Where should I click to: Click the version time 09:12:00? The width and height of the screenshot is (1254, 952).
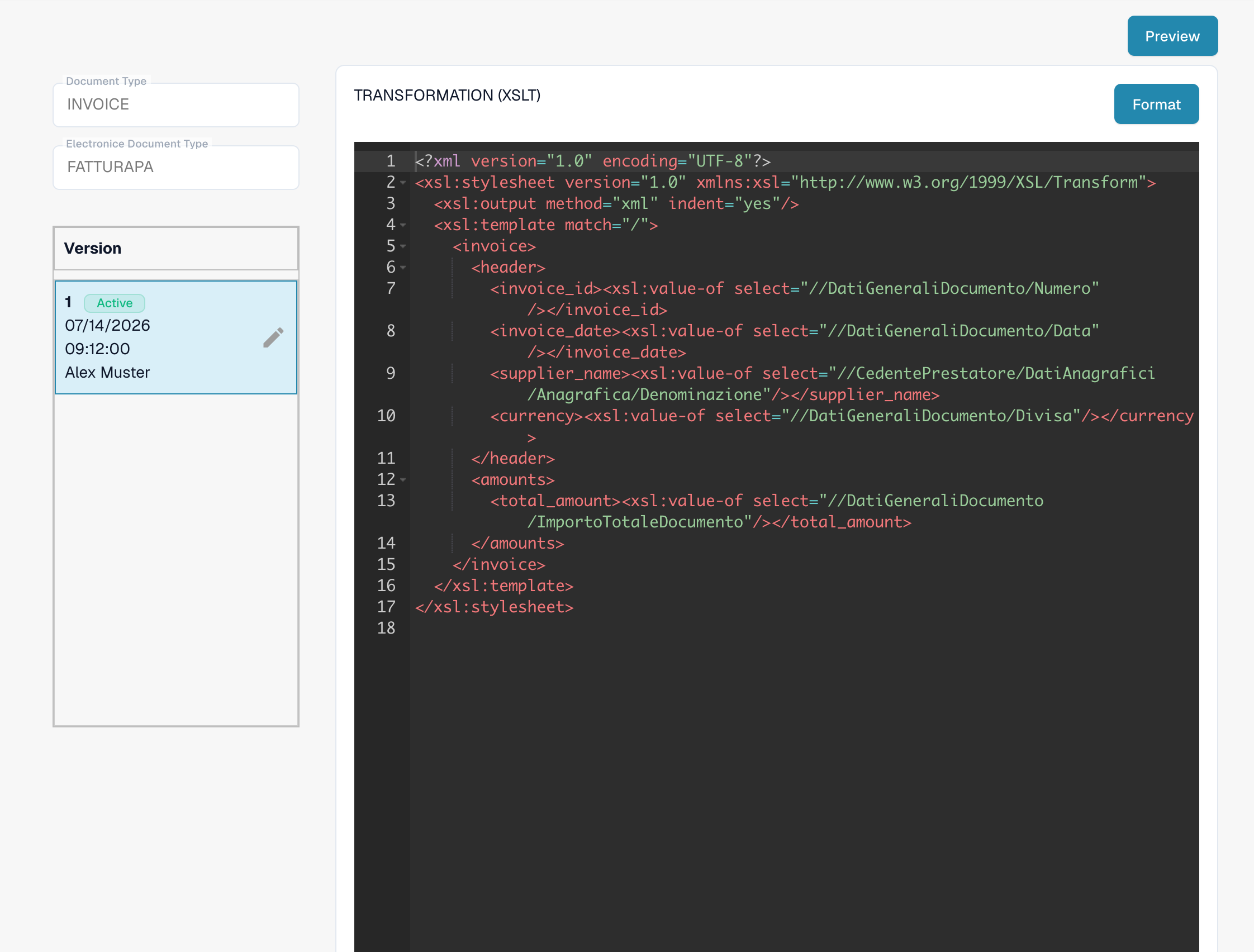point(97,349)
